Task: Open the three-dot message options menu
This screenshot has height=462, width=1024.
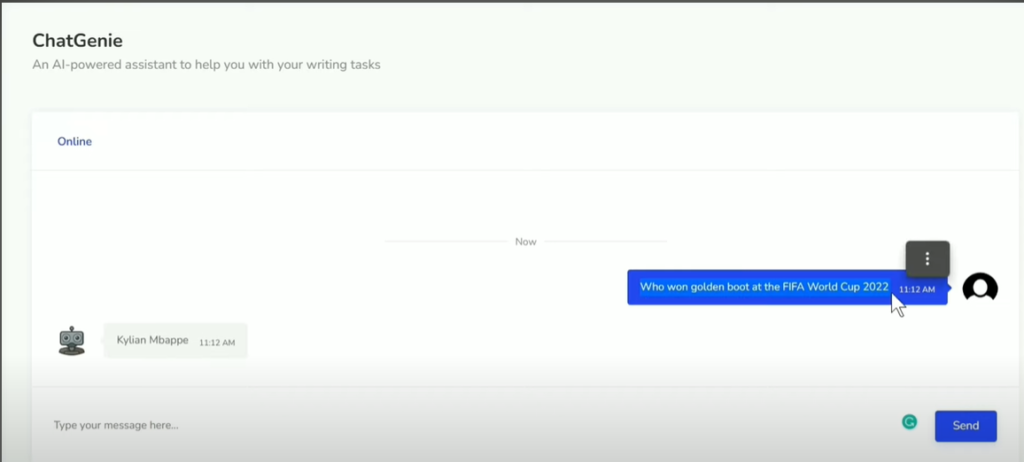Action: (927, 259)
